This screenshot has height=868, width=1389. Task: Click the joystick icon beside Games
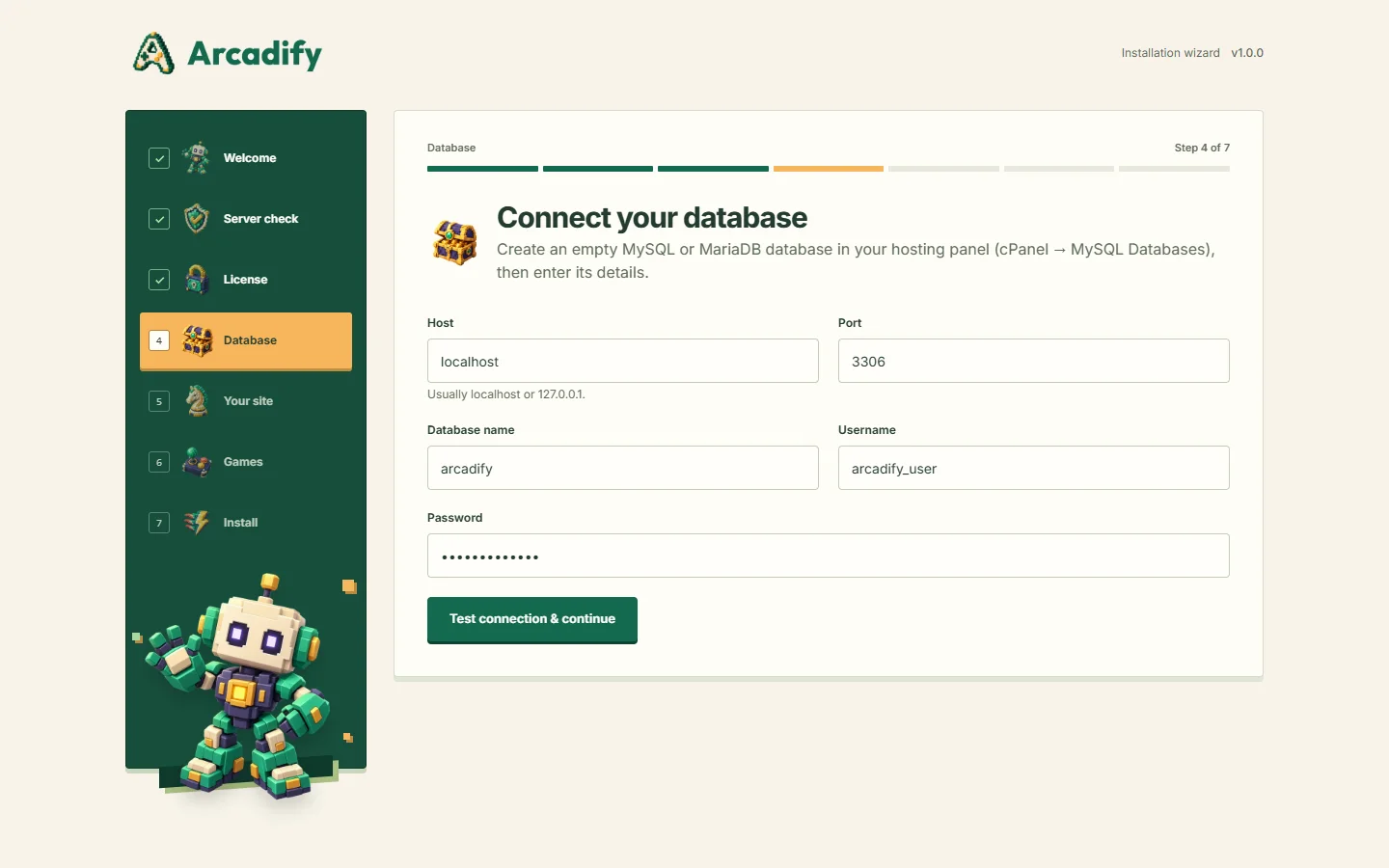coord(197,462)
